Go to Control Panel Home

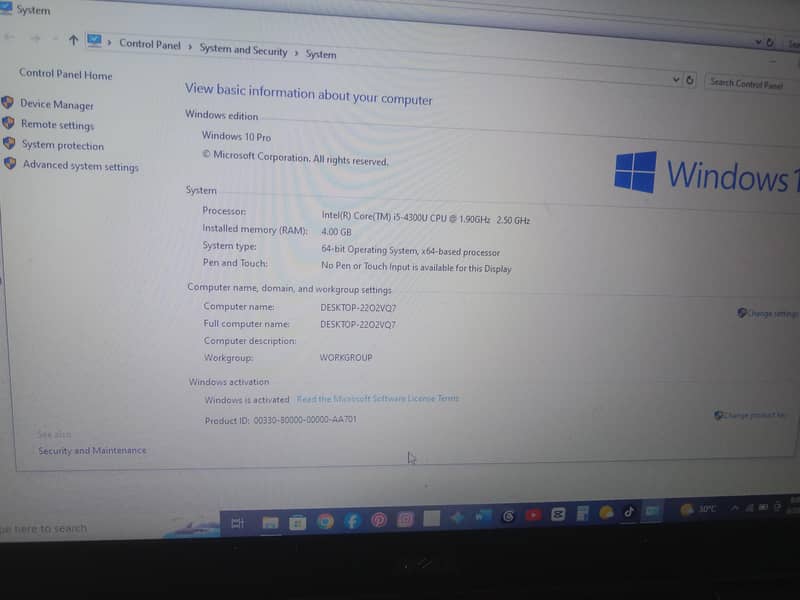click(65, 74)
